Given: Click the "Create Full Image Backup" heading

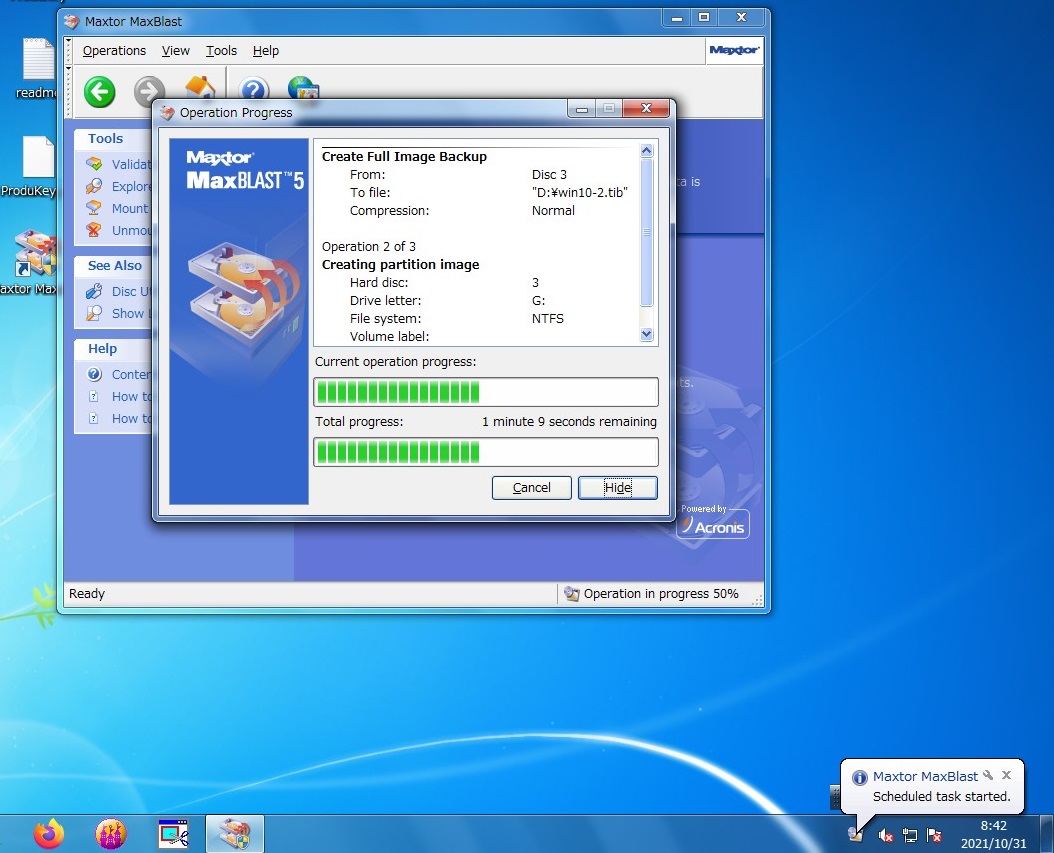Looking at the screenshot, I should pos(404,156).
